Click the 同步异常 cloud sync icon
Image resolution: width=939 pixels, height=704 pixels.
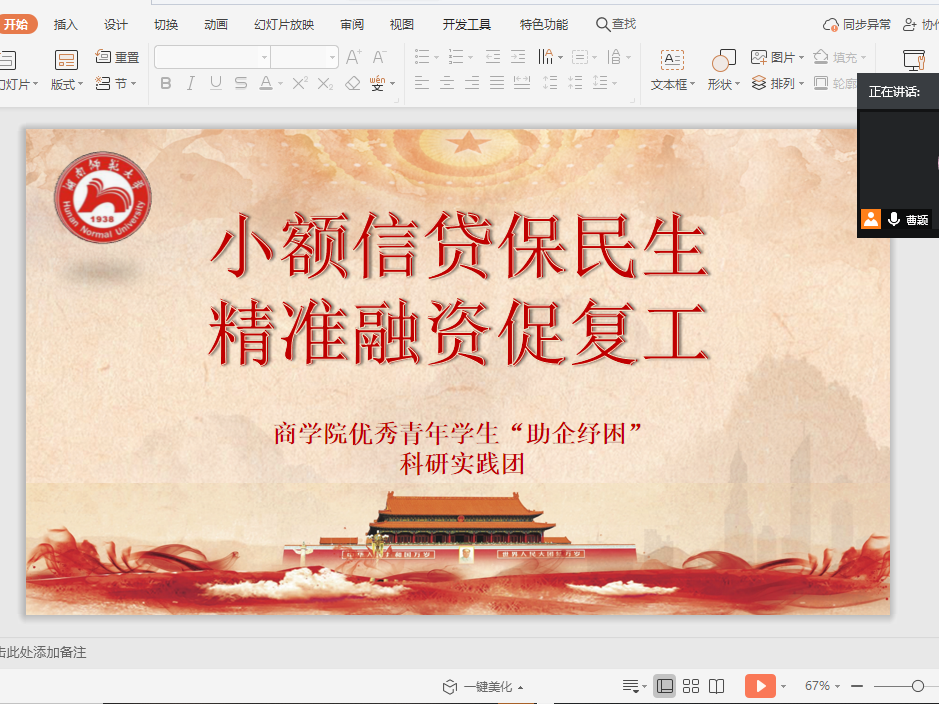[831, 25]
